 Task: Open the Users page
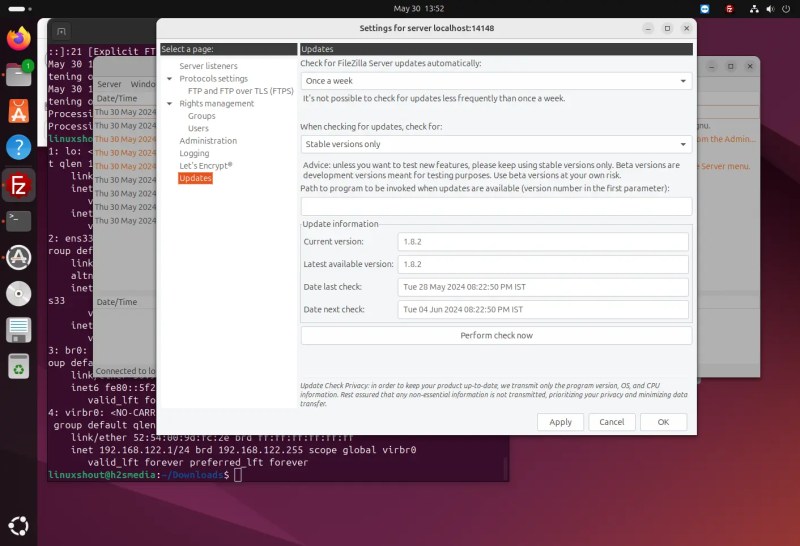(198, 129)
